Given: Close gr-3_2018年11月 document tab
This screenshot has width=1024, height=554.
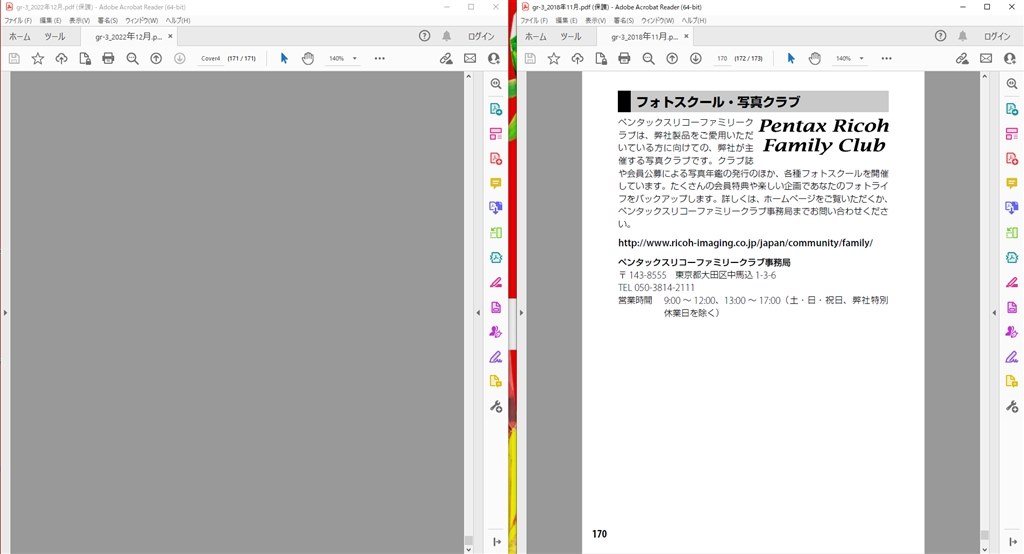Looking at the screenshot, I should tap(686, 36).
